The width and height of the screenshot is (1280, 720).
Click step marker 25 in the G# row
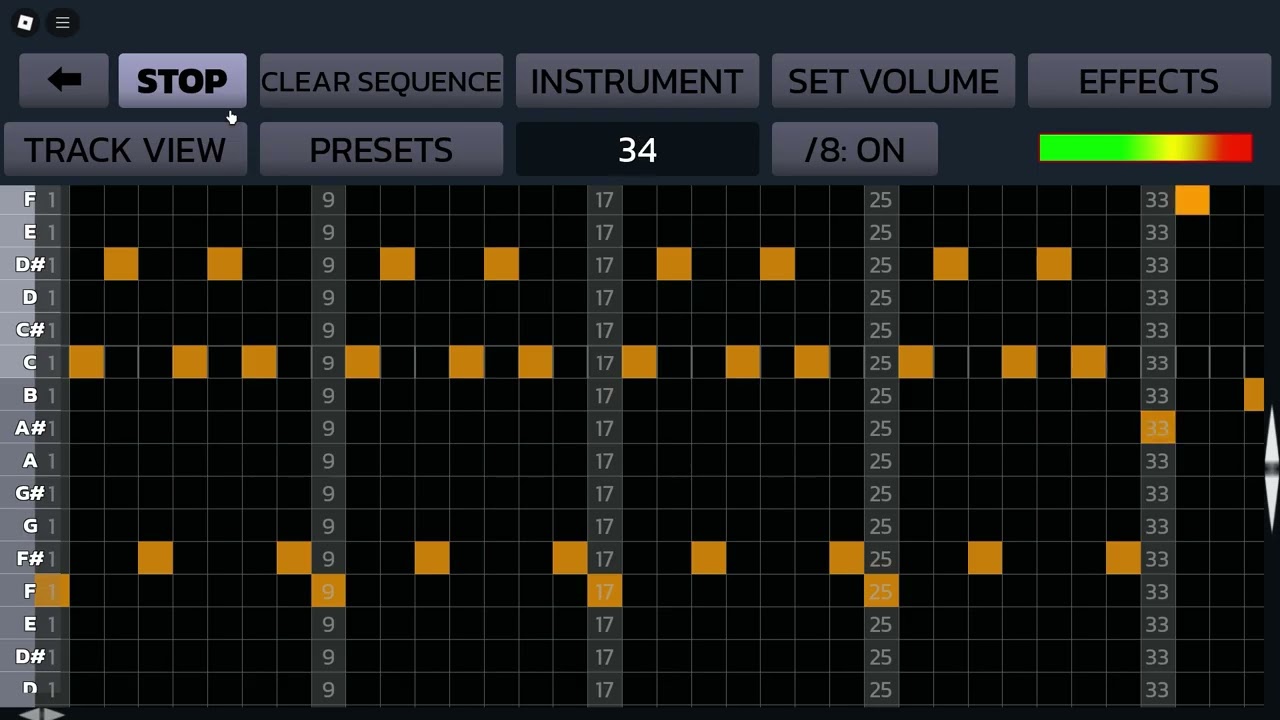pos(880,493)
